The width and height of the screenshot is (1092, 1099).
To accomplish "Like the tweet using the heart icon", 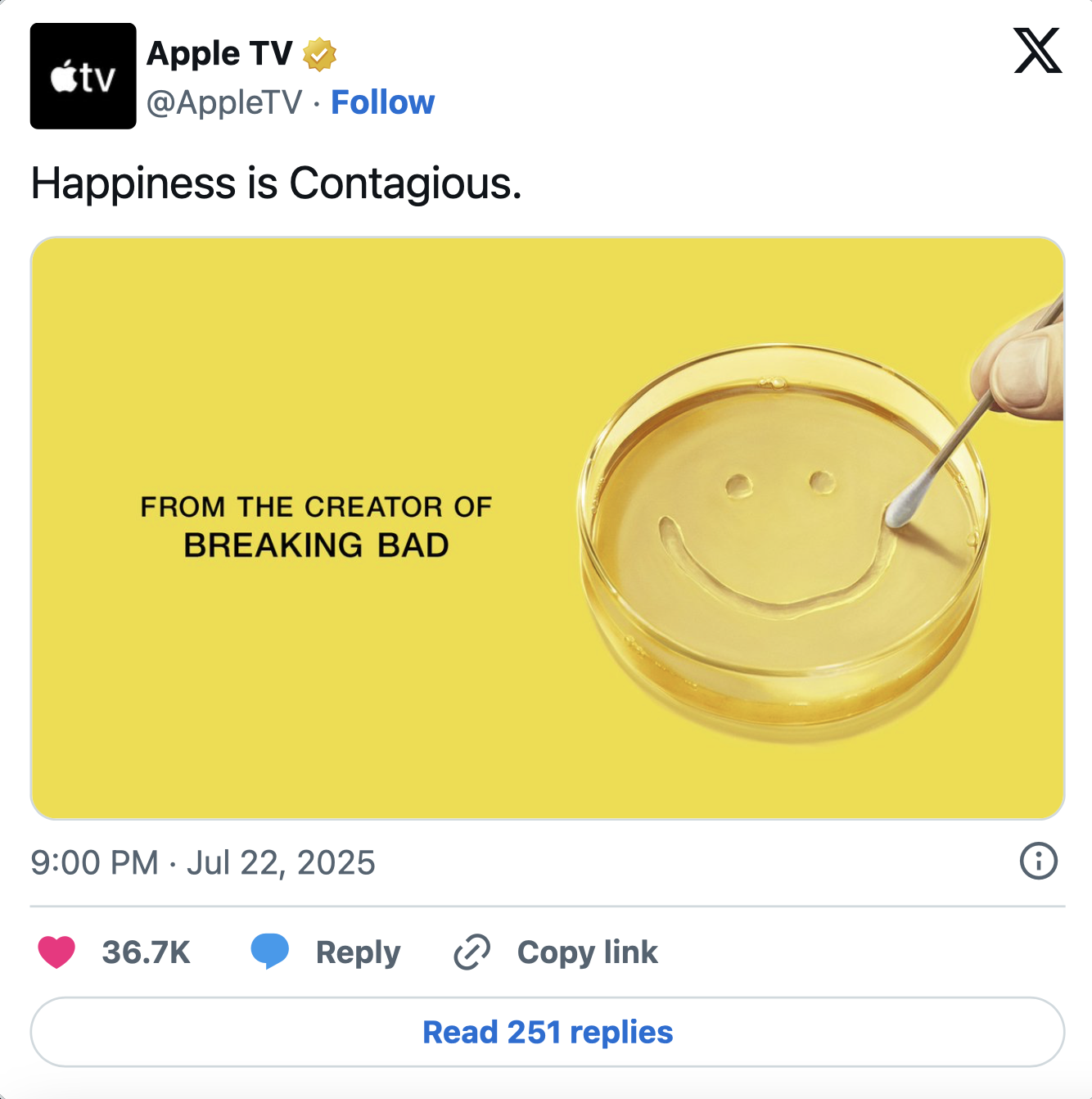I will click(56, 952).
